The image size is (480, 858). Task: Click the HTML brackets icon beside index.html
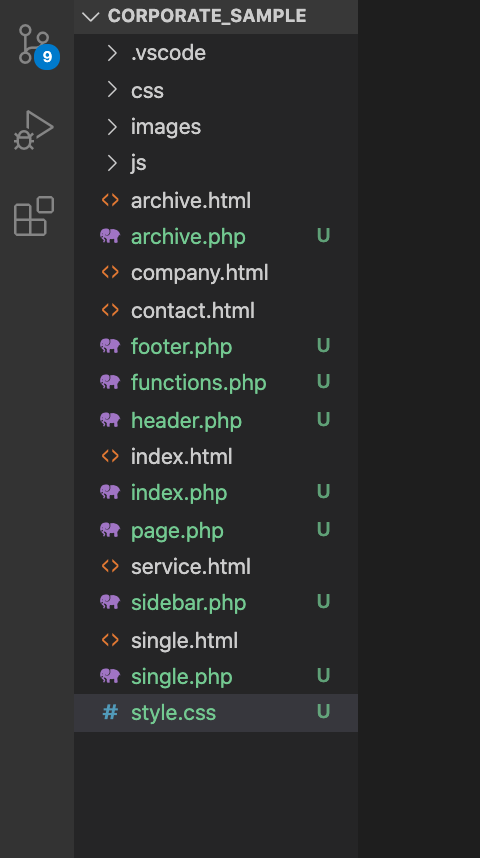point(110,456)
